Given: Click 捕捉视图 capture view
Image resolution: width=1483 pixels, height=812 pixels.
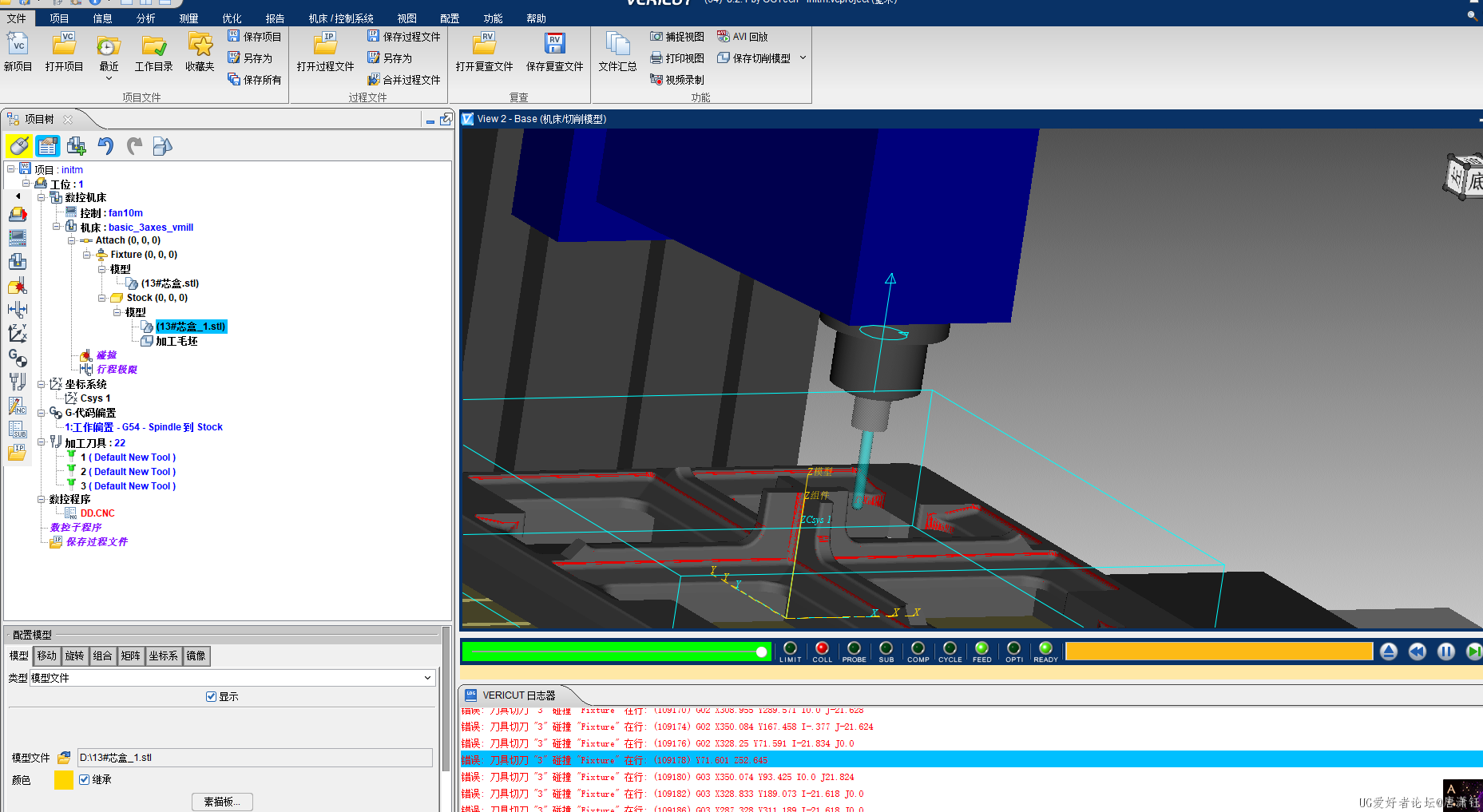Looking at the screenshot, I should (x=677, y=37).
